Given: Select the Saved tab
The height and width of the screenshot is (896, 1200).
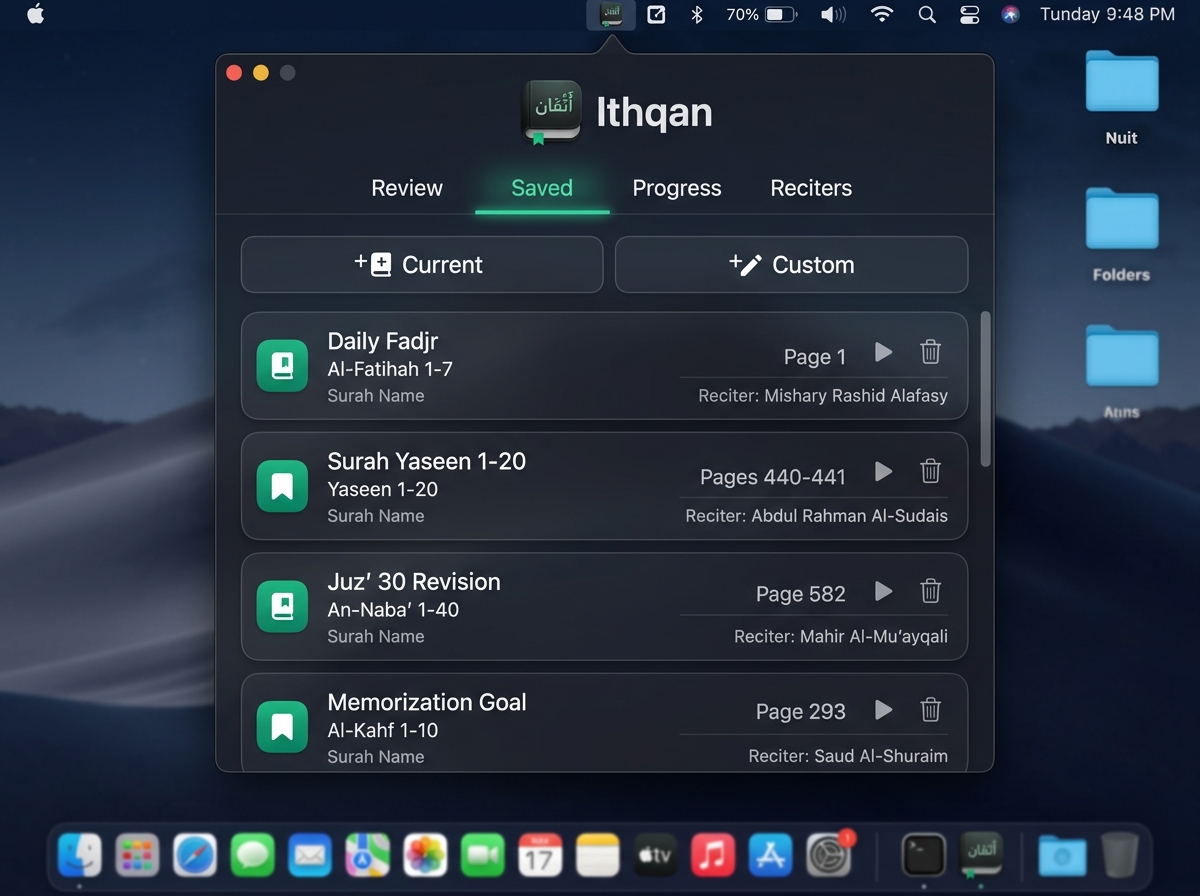Looking at the screenshot, I should pyautogui.click(x=542, y=188).
